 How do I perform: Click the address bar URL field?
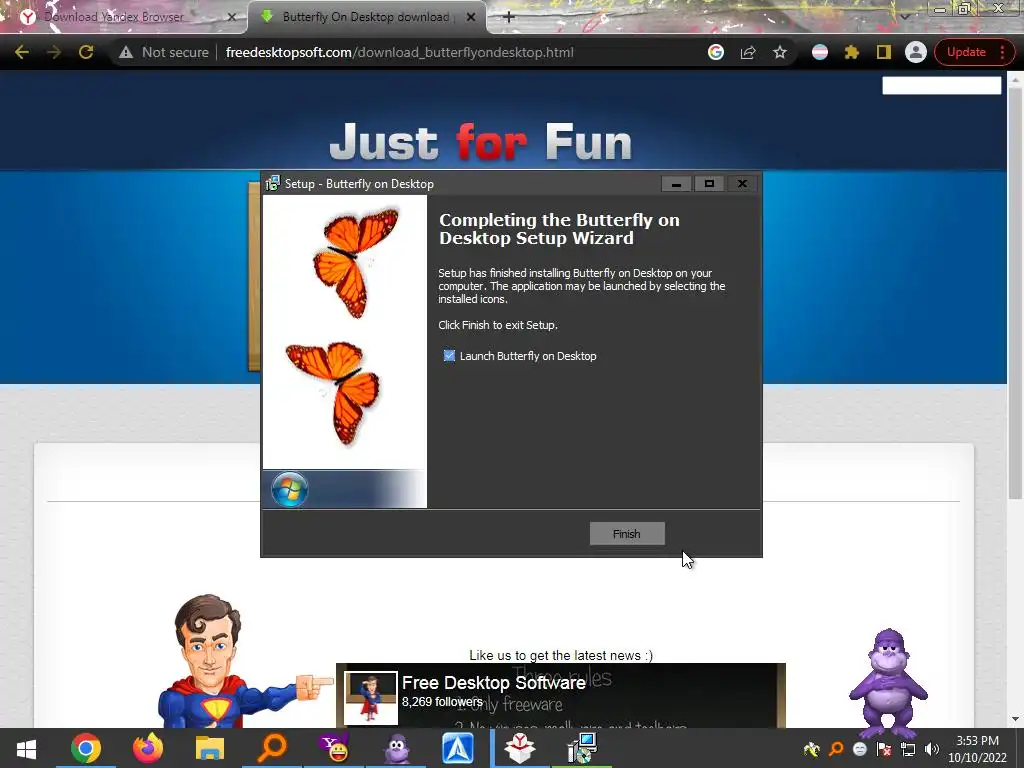coord(399,52)
